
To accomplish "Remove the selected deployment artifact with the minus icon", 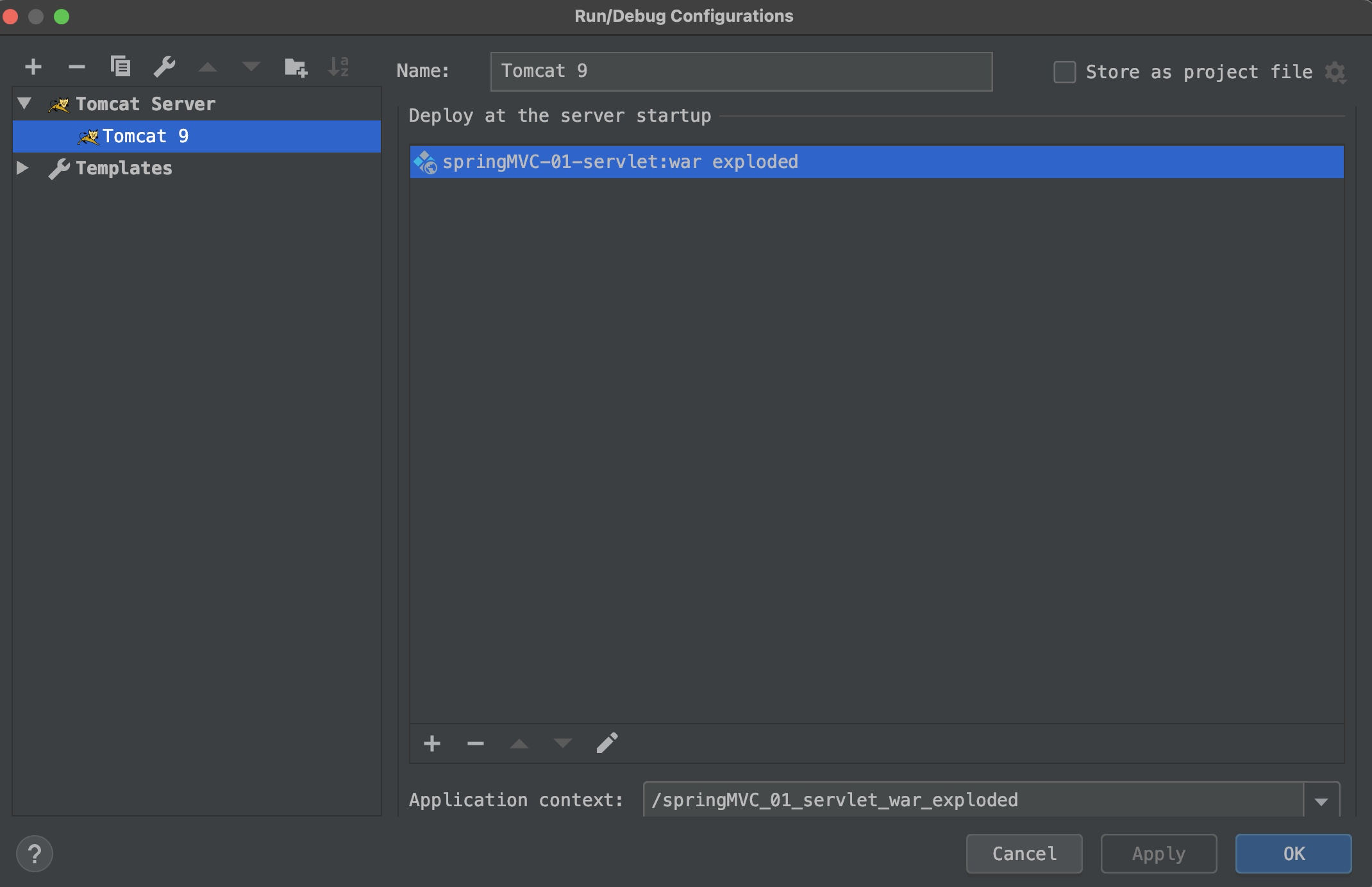I will (x=475, y=743).
